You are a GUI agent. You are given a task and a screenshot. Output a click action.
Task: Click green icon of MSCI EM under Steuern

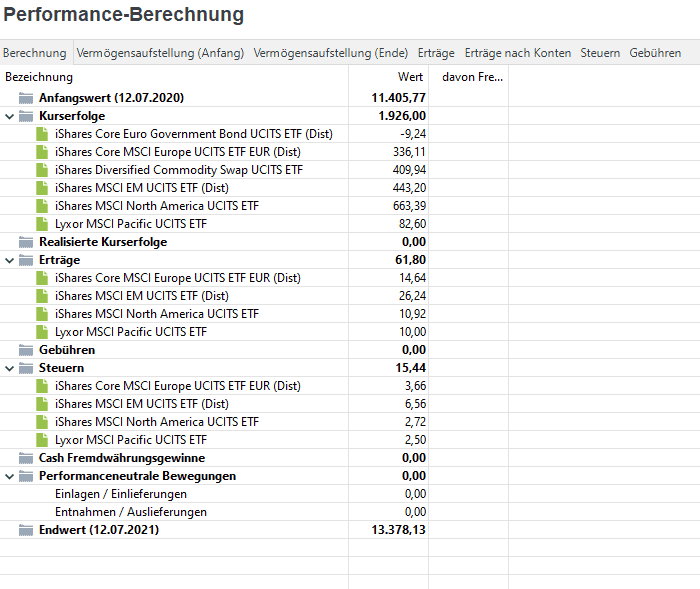pos(42,404)
